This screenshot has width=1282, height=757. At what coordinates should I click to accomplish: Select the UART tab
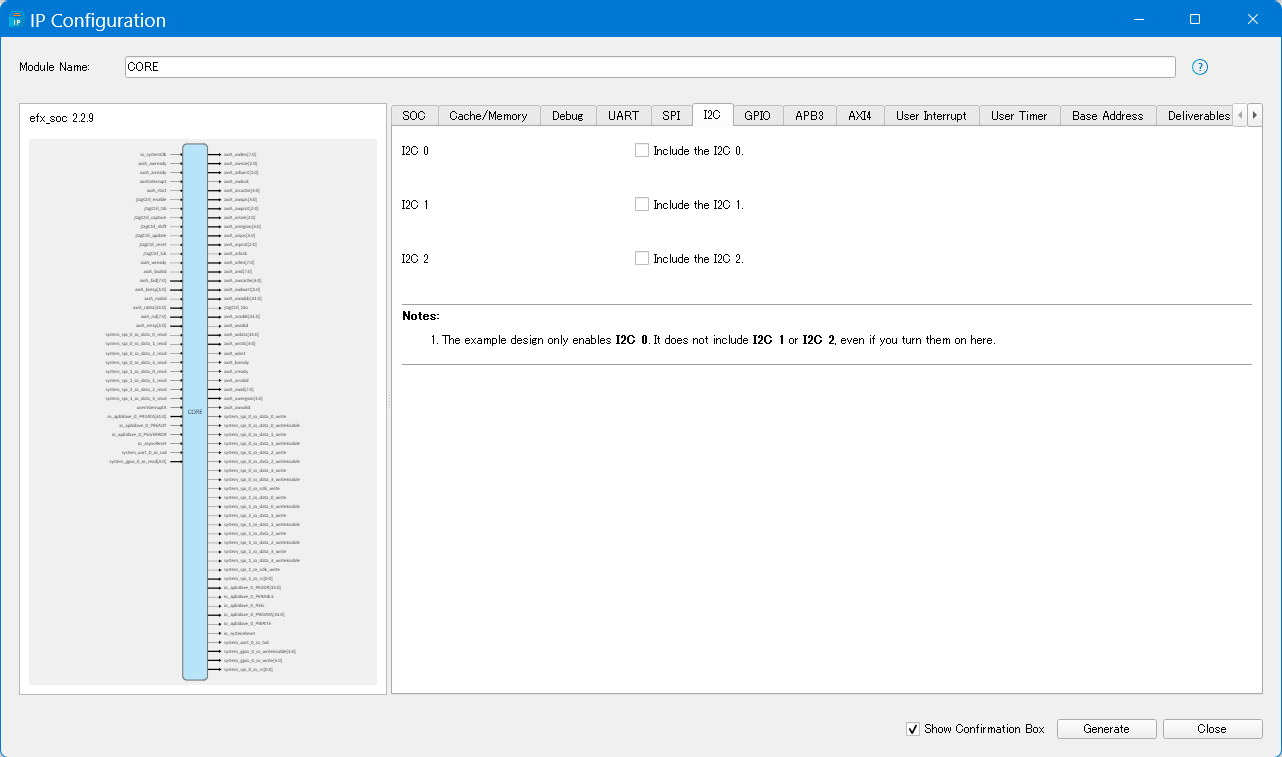(x=623, y=116)
